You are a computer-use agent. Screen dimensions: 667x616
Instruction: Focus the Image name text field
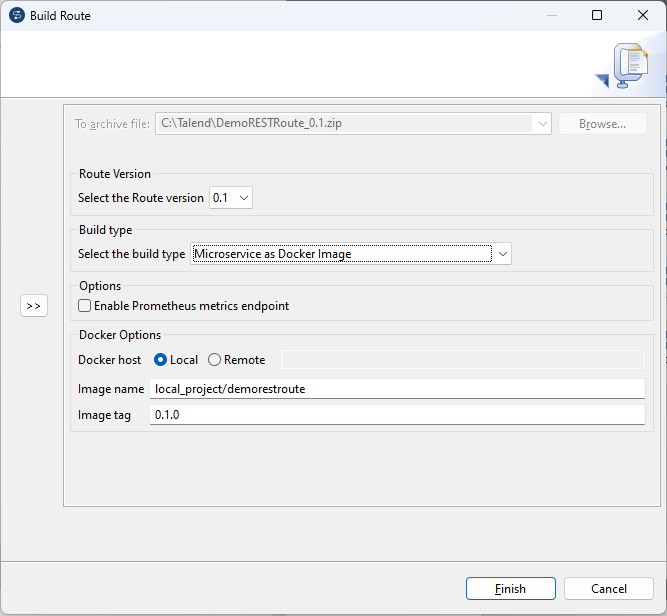[397, 388]
